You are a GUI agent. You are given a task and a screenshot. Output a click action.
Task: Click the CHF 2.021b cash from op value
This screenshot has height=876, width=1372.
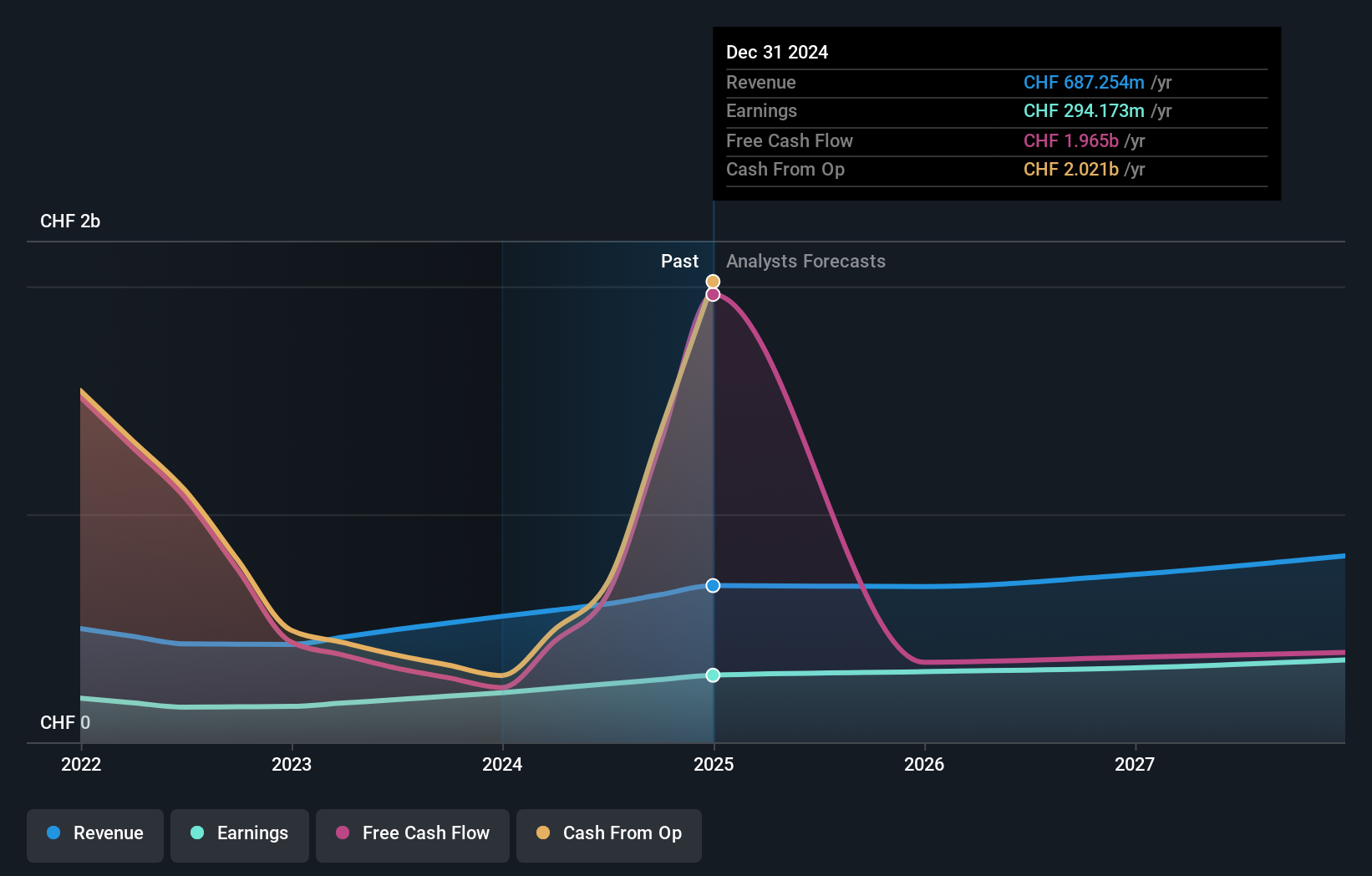click(x=1071, y=169)
